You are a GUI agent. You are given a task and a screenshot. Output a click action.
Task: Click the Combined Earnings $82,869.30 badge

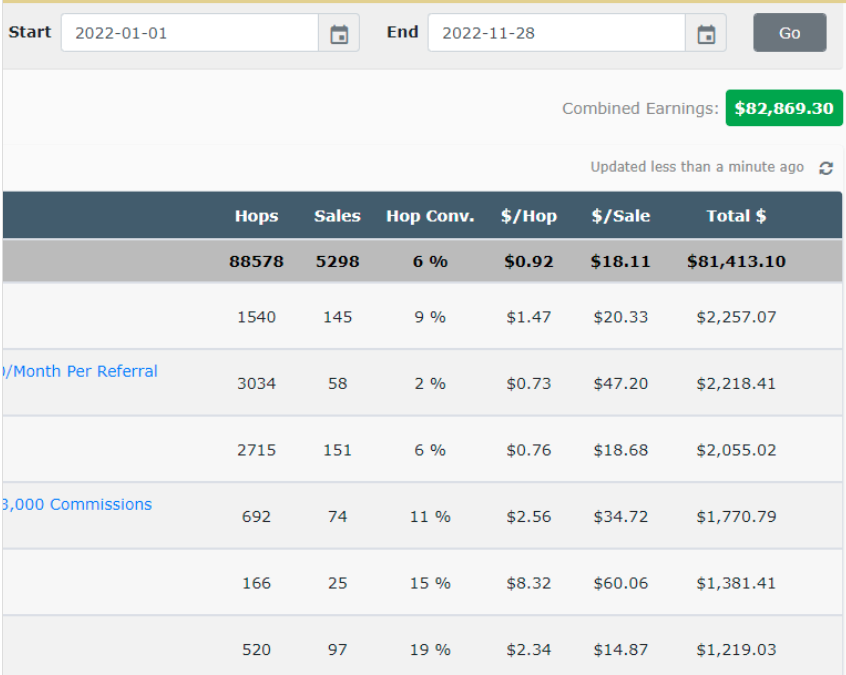(x=783, y=108)
